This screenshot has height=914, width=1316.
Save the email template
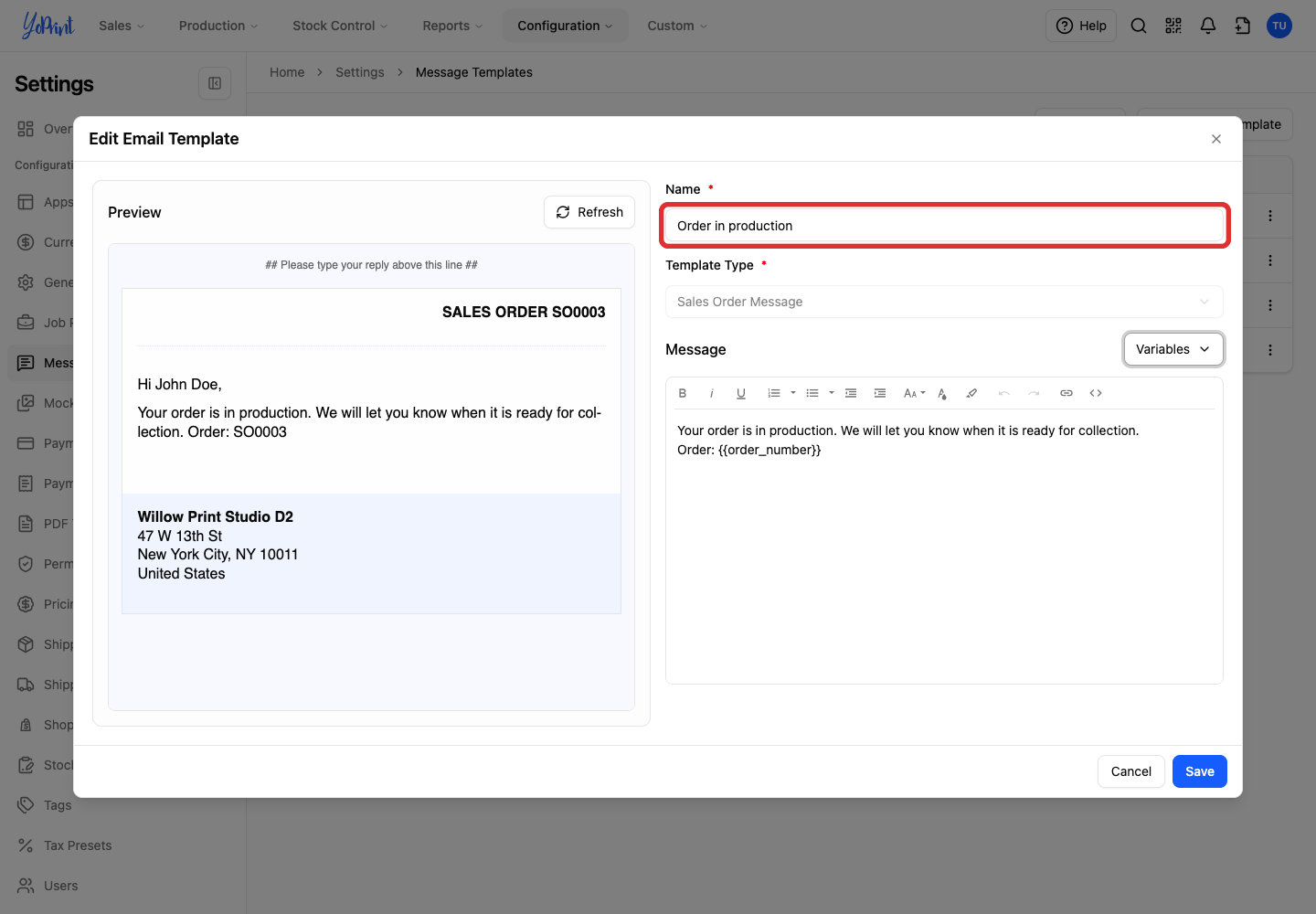pos(1200,771)
